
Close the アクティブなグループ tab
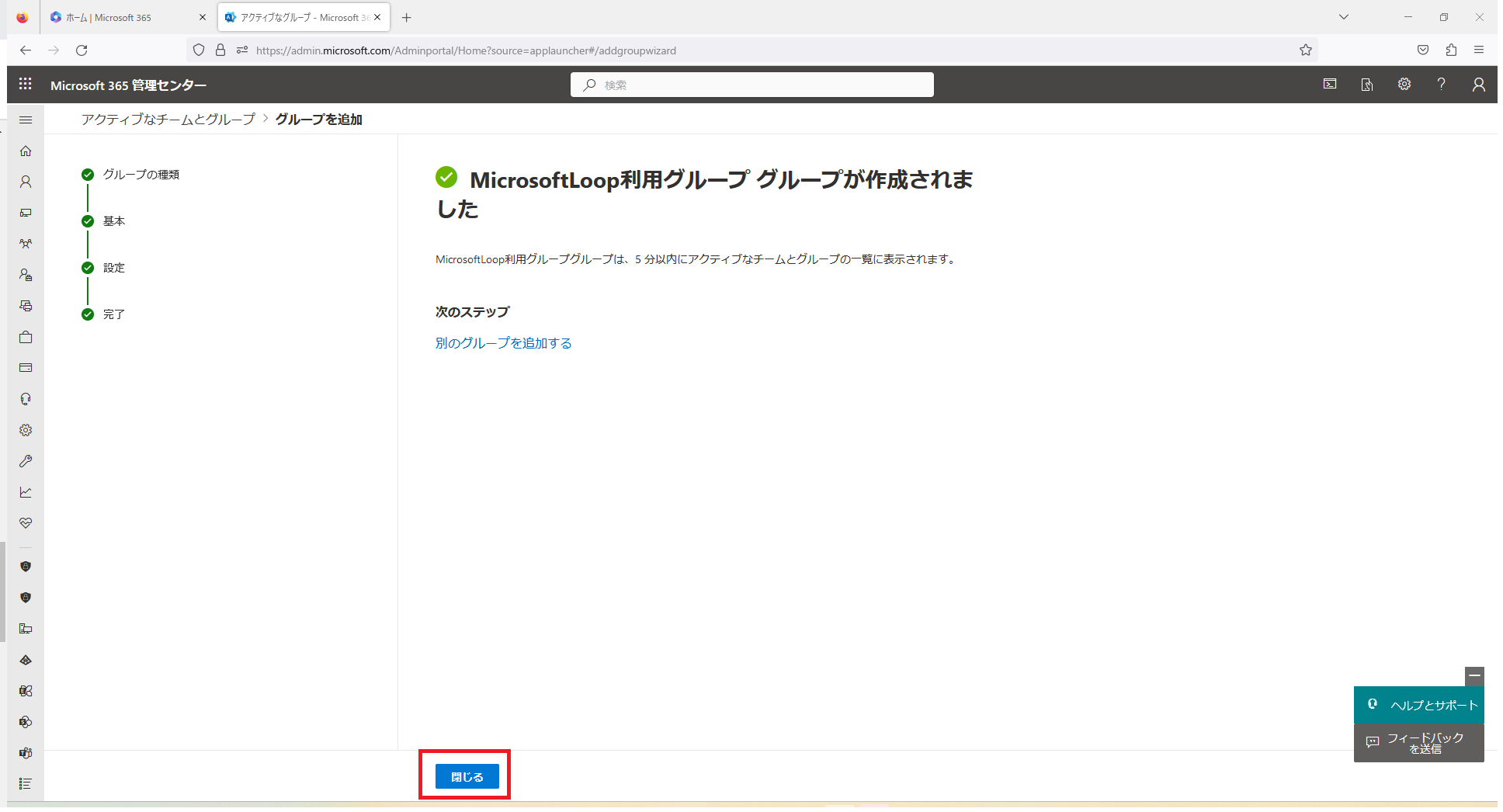[x=377, y=17]
